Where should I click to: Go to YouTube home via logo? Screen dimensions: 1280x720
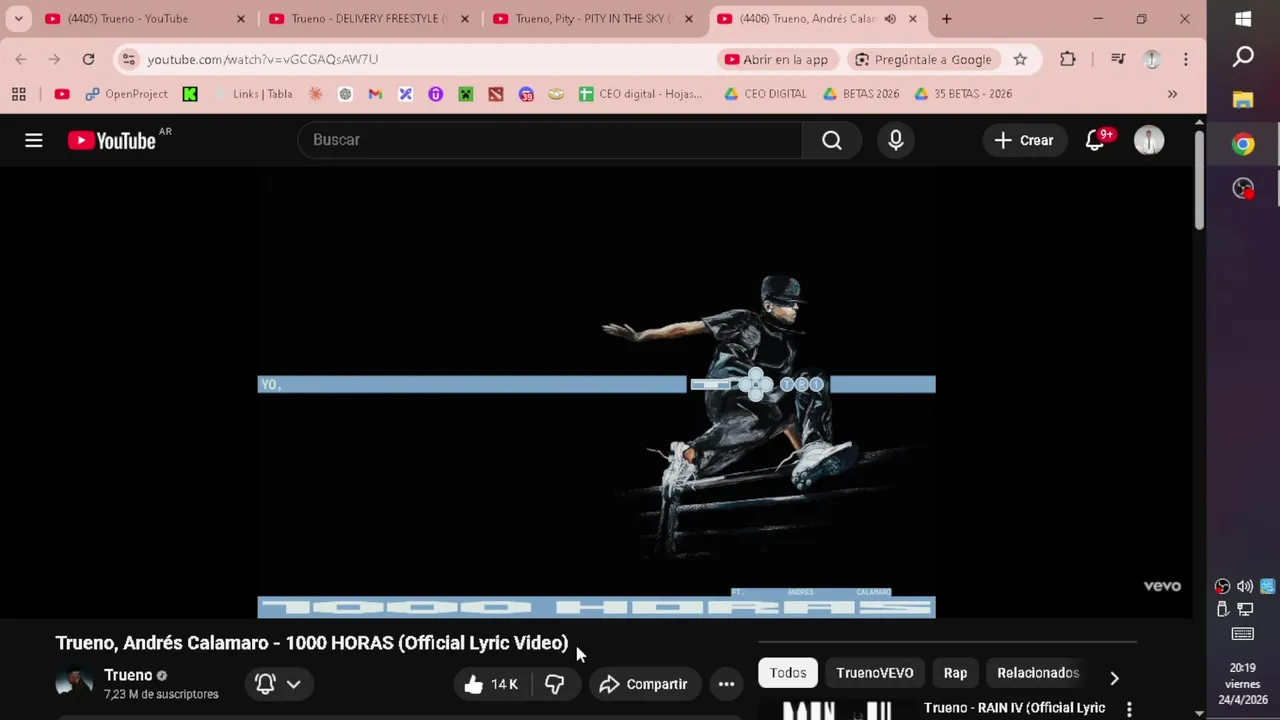click(x=111, y=141)
